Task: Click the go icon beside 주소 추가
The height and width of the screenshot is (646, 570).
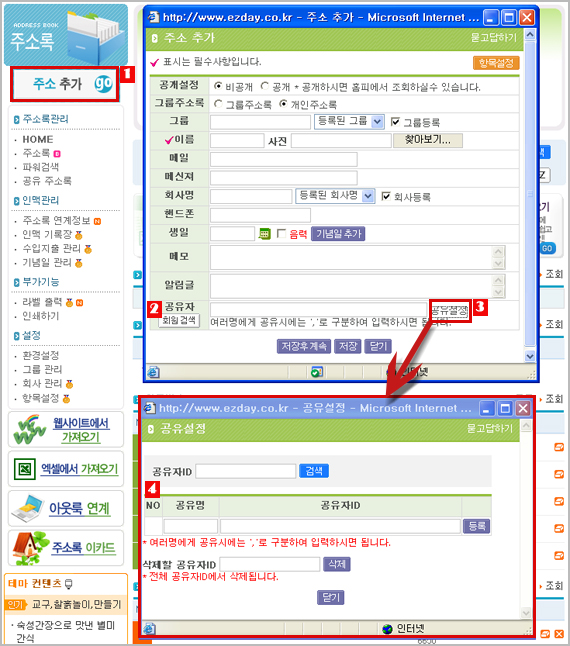Action: tap(103, 84)
